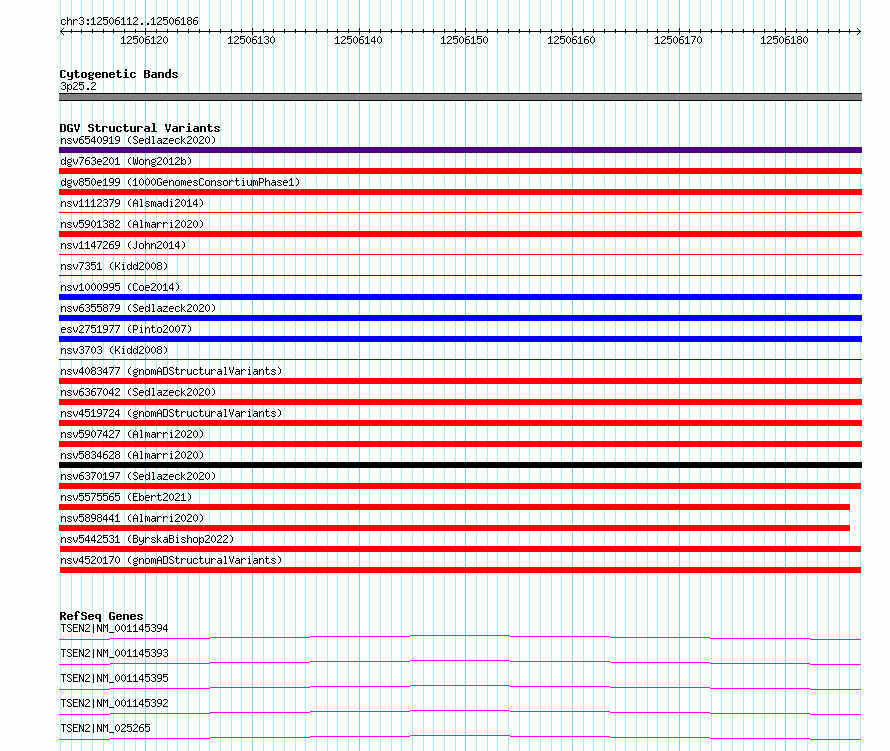Open variant esv2751977 (Pinto2007) label
Image resolution: width=890 pixels, height=751 pixels.
[126, 329]
